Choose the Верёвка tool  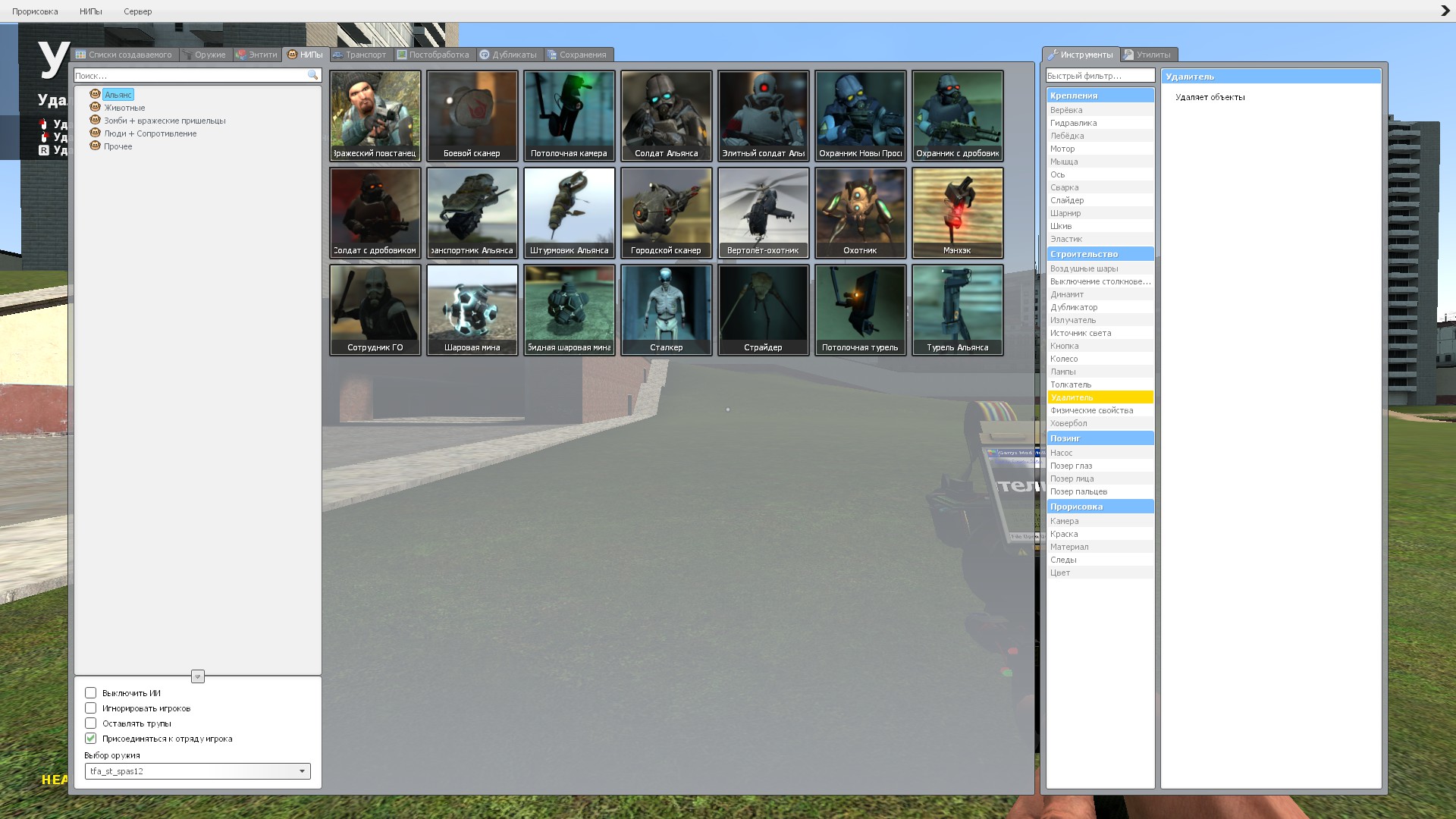pos(1100,110)
